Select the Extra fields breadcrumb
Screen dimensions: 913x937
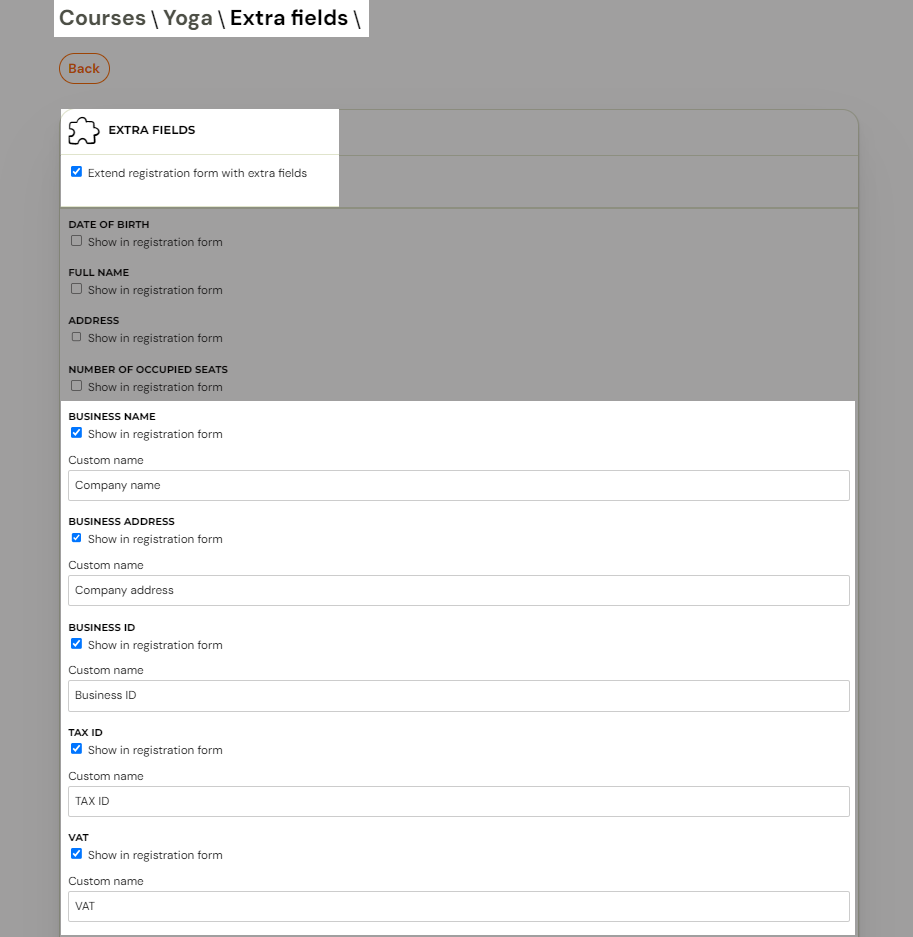(289, 18)
